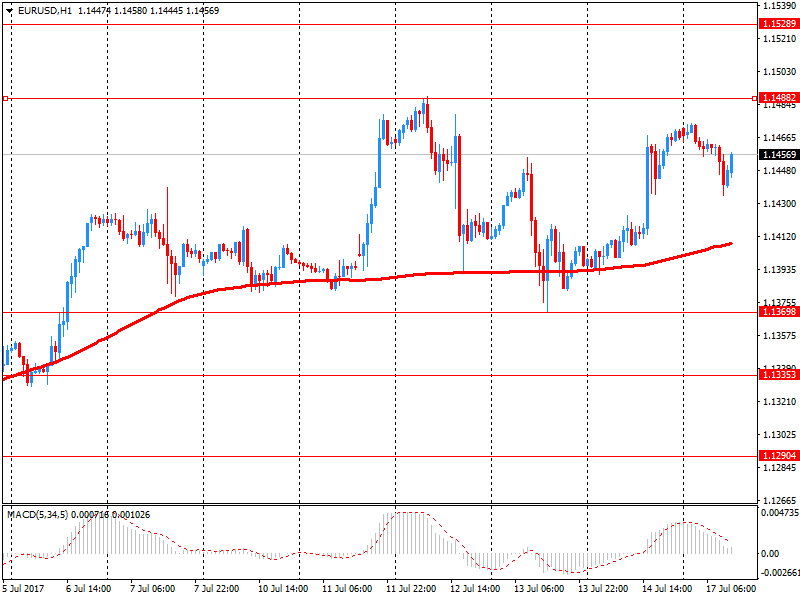
Task: Click right handle of 1.14882 horizontal line
Action: pyautogui.click(x=755, y=98)
